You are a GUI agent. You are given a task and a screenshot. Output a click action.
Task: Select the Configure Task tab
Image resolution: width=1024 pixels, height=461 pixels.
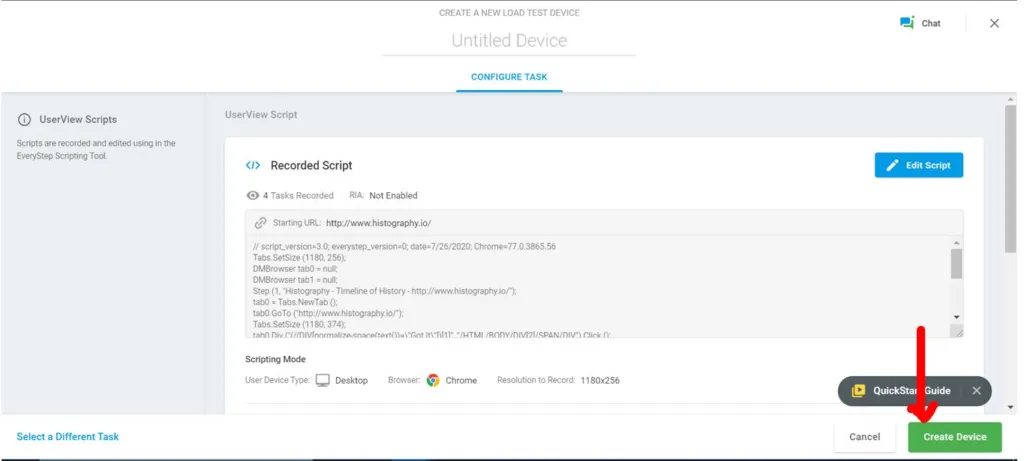(x=509, y=77)
